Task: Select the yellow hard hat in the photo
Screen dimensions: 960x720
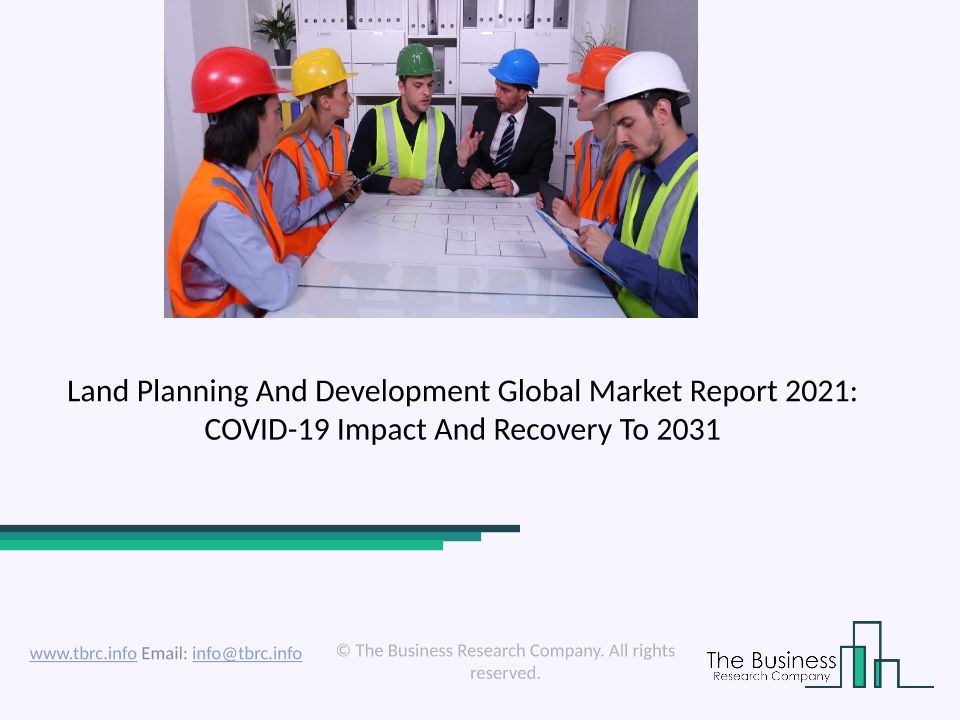Action: 319,70
